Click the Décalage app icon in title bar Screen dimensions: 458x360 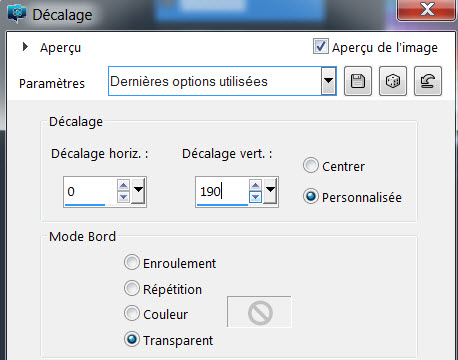[17, 13]
